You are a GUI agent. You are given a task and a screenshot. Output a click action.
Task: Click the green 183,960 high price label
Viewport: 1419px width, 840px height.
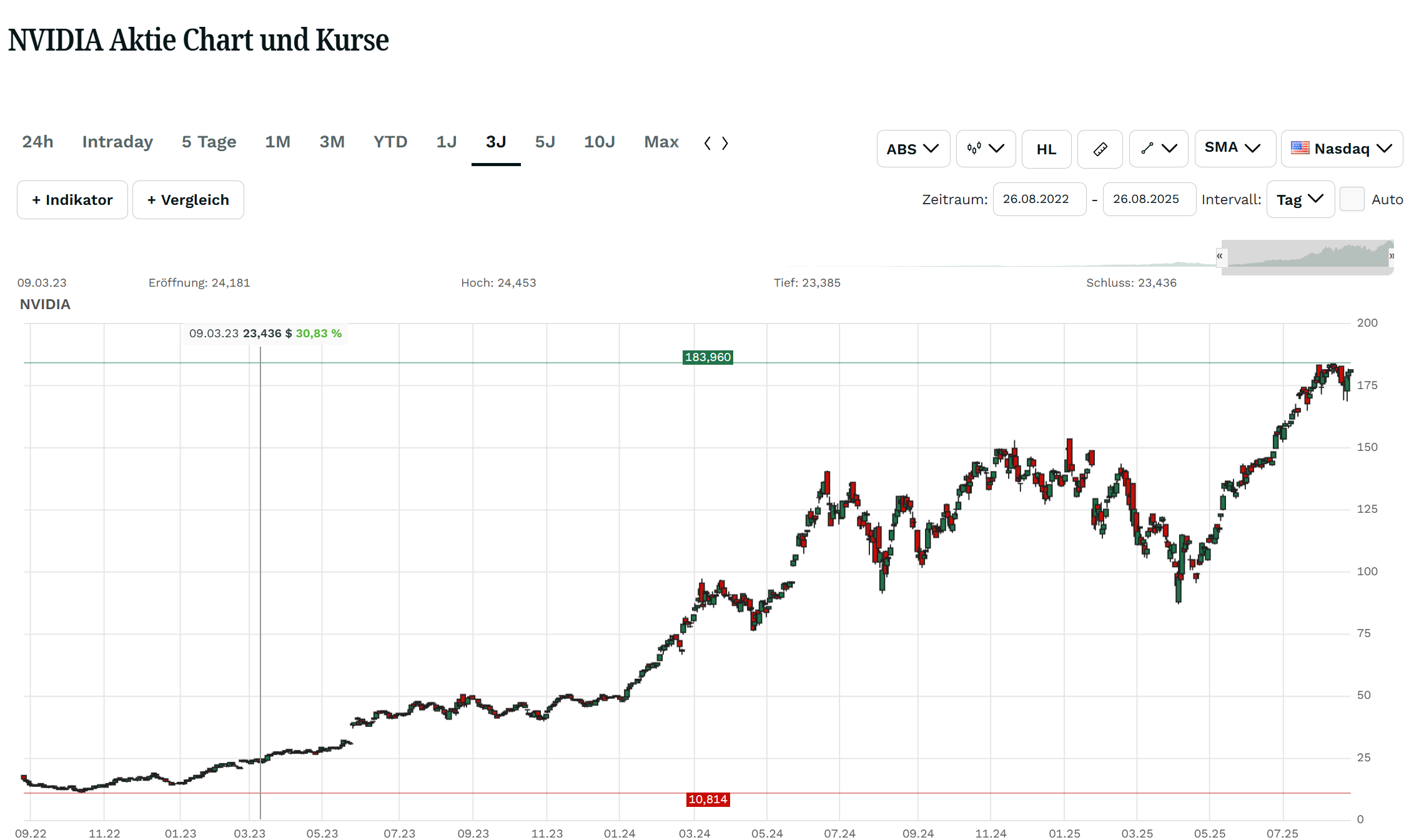[708, 357]
